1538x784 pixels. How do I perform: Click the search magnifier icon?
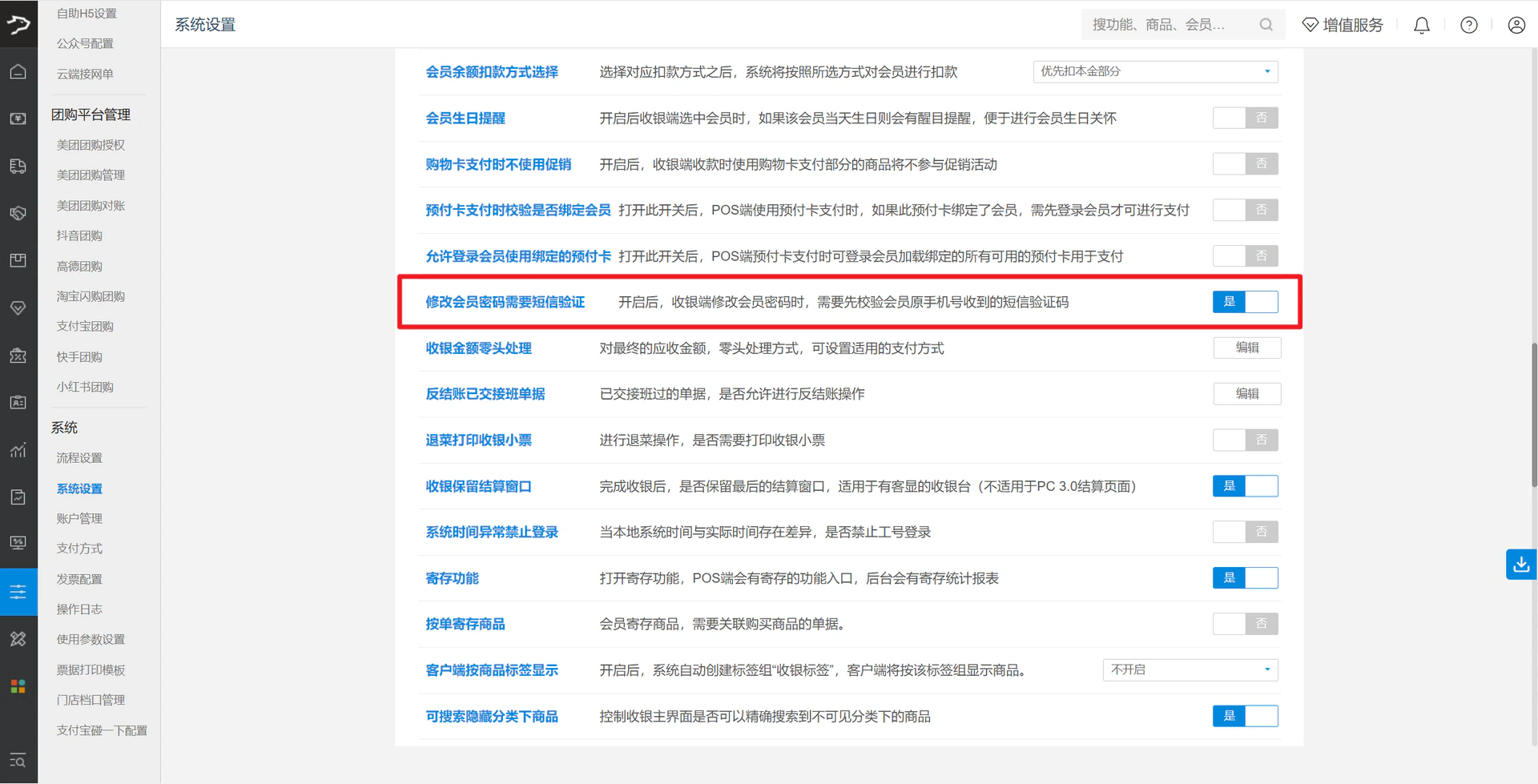click(1266, 25)
